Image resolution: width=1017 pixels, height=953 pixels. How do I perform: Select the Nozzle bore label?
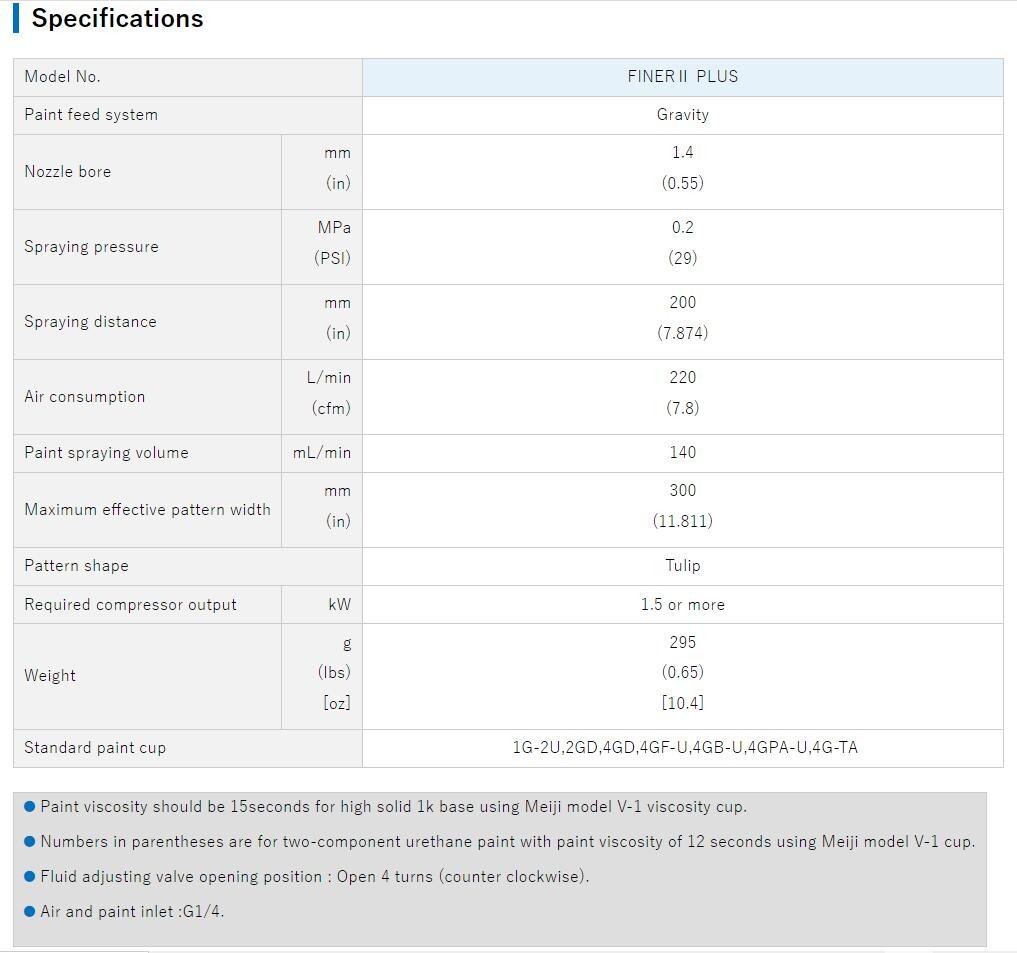(x=67, y=172)
